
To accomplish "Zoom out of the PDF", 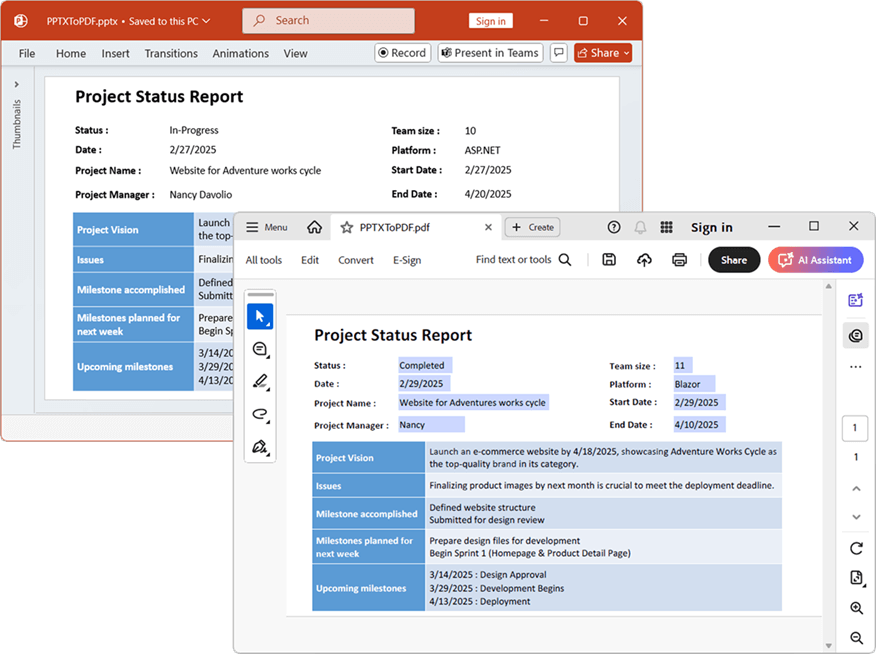I will coord(856,637).
